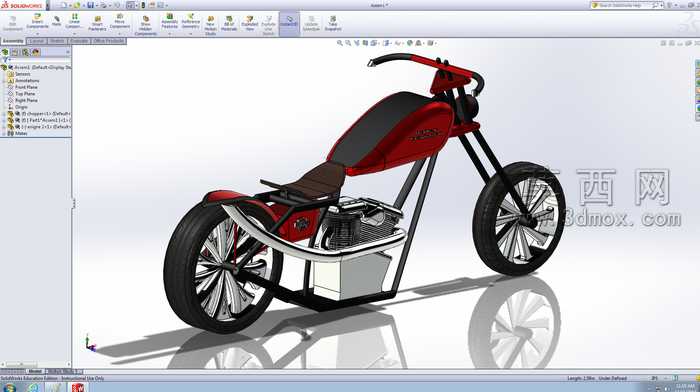Click the Edit Appearance sphere icon

(409, 43)
